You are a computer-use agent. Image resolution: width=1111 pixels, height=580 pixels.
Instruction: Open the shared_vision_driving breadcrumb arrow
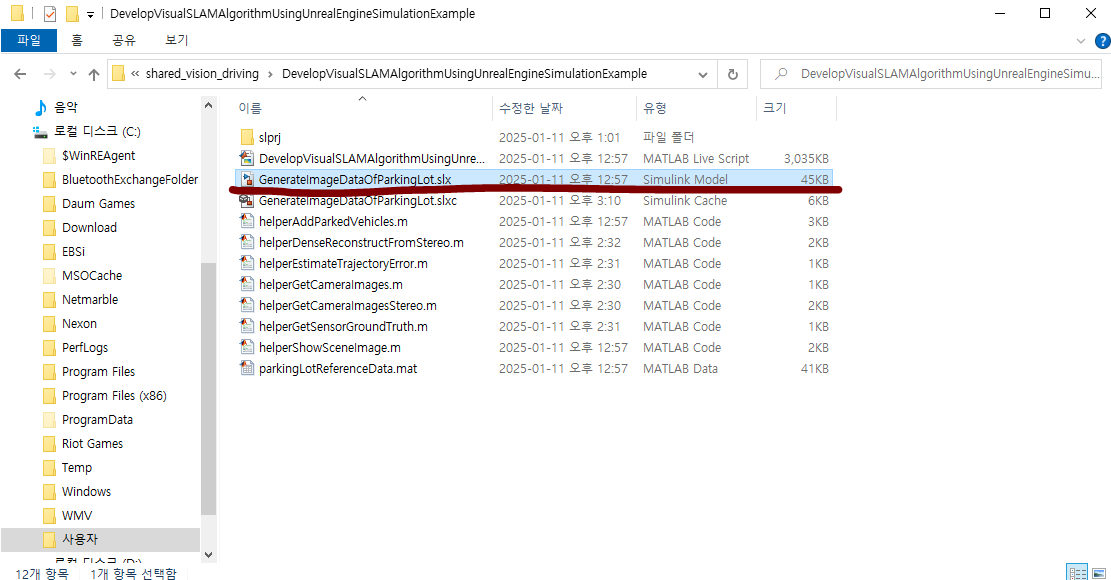tap(270, 74)
